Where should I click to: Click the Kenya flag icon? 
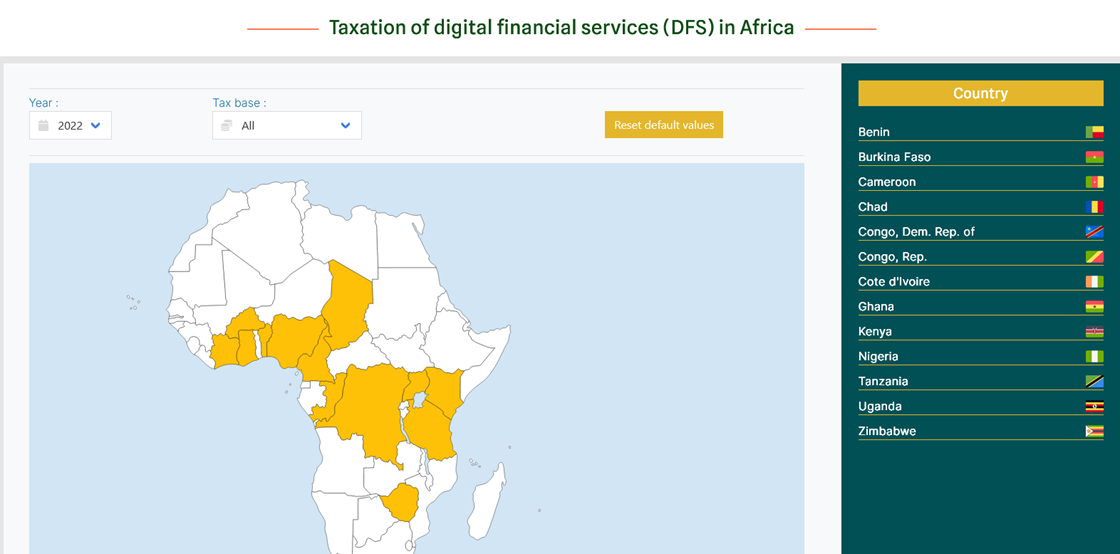click(x=1094, y=332)
